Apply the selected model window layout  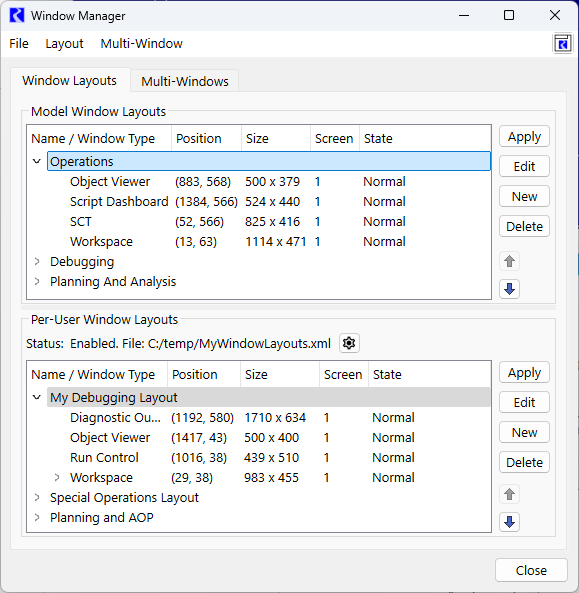point(524,137)
